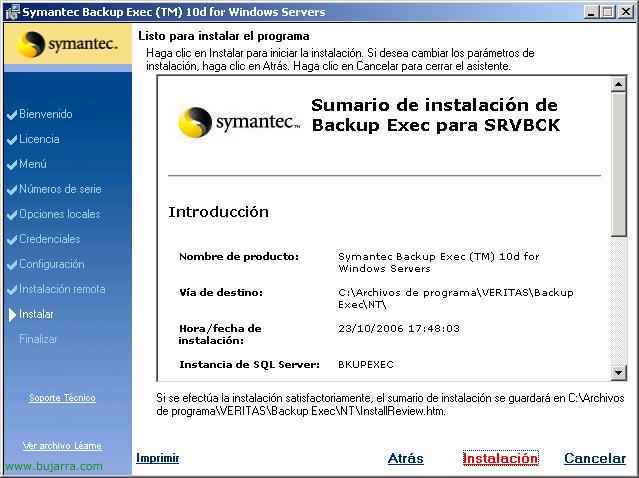Go back with the Atrás button
This screenshot has width=639, height=478.
coord(405,458)
